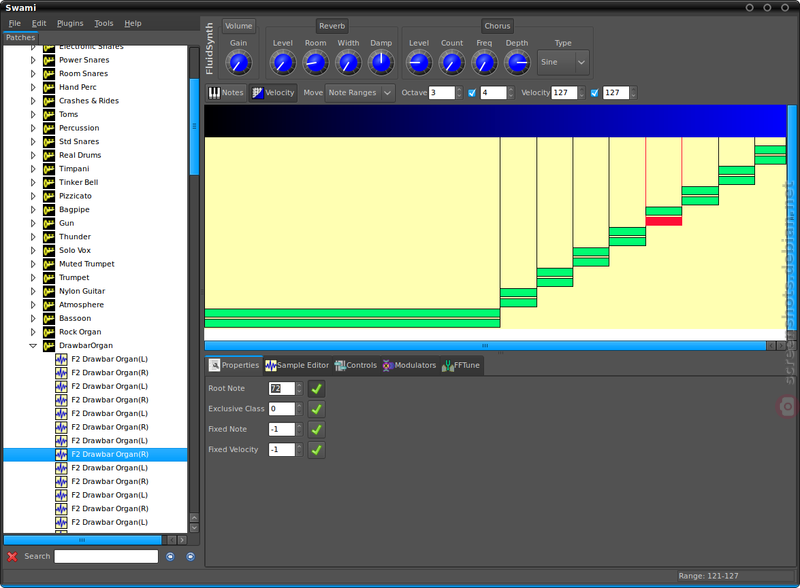Apply Exclusive Class with green checkmark
Viewport: 800px width, 588px height.
316,409
